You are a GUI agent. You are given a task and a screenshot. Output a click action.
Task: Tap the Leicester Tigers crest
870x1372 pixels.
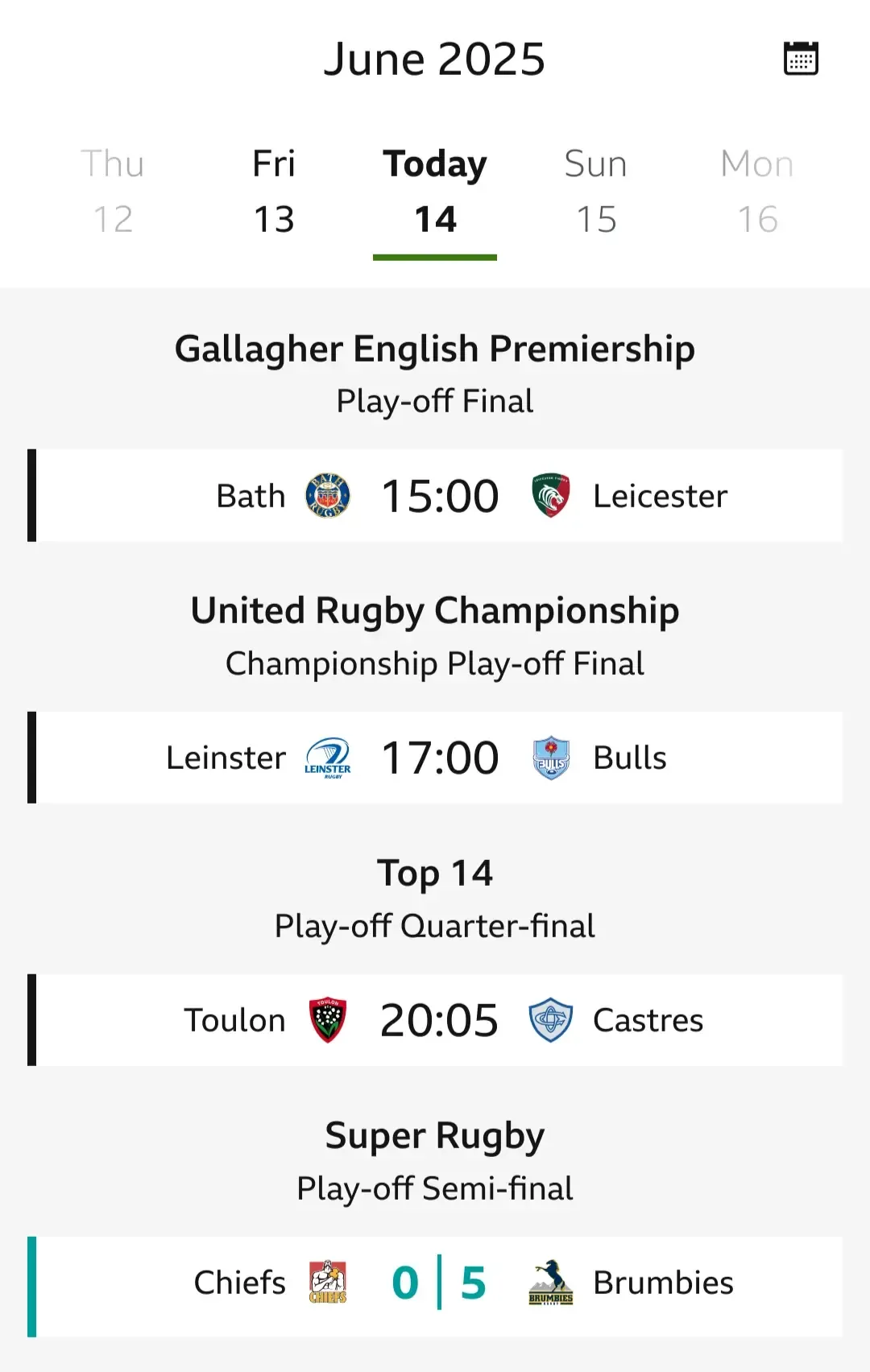[x=551, y=495]
